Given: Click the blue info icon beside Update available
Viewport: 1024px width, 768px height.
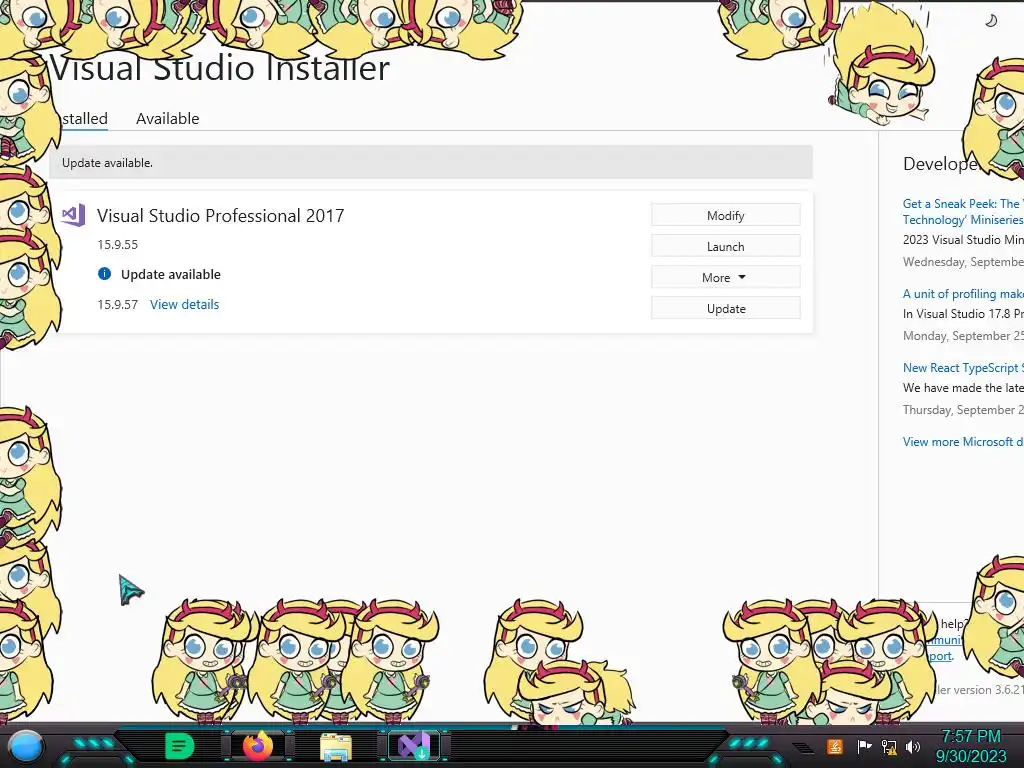Looking at the screenshot, I should (x=104, y=274).
